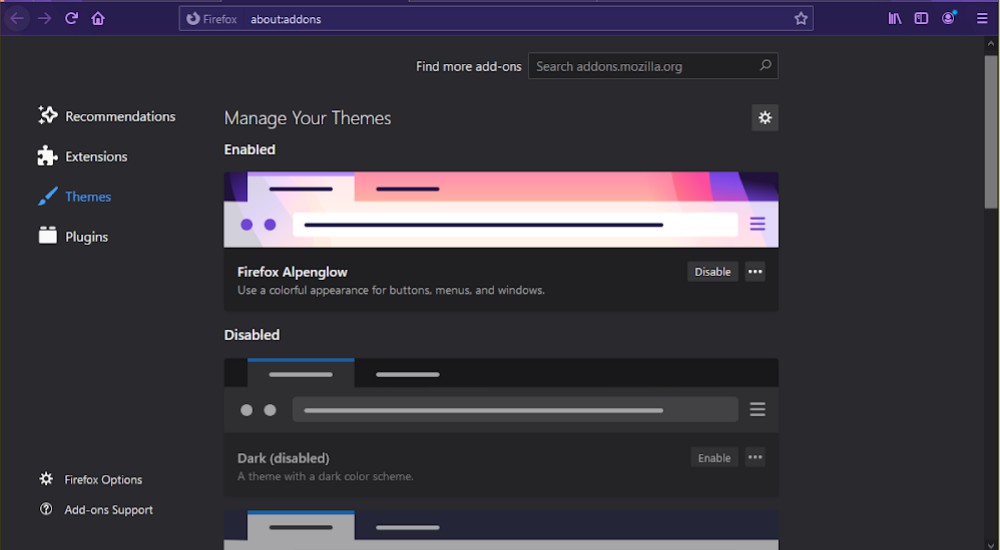Click the Themes paintbrush icon
This screenshot has width=1000, height=550.
47,197
